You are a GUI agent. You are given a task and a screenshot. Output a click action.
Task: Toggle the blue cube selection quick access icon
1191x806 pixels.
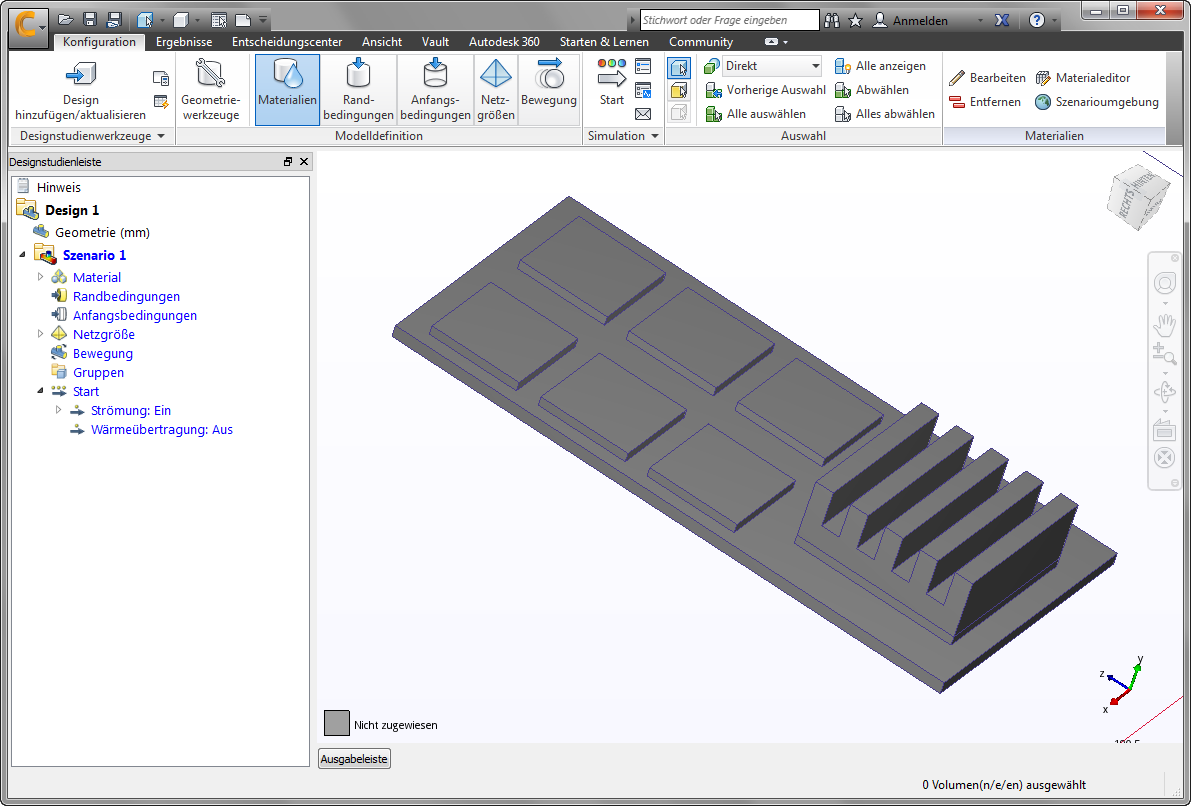coord(145,21)
